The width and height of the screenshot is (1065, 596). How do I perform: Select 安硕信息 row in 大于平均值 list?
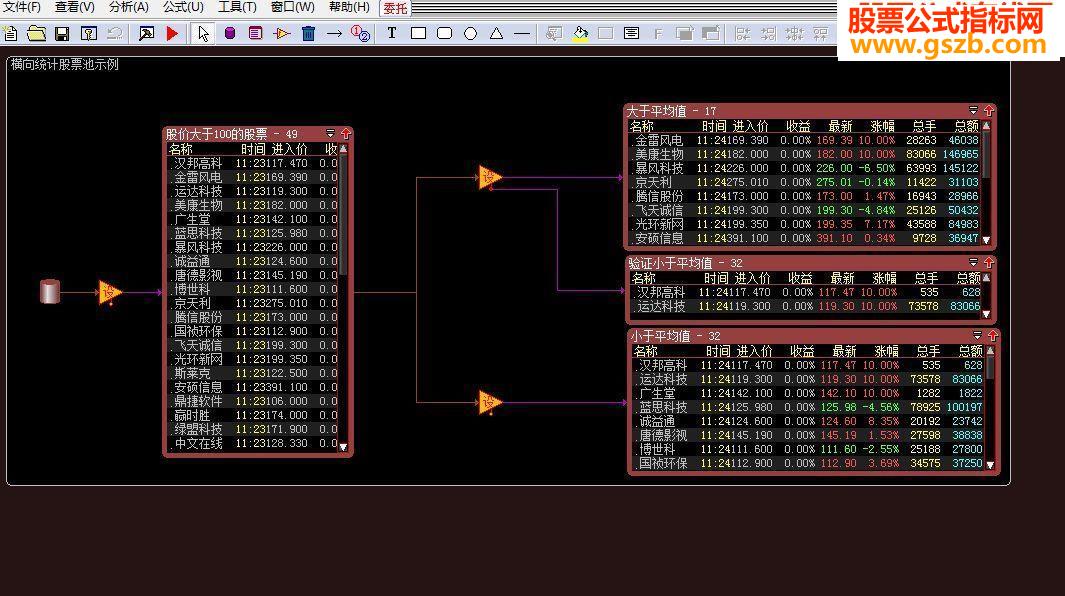click(805, 239)
